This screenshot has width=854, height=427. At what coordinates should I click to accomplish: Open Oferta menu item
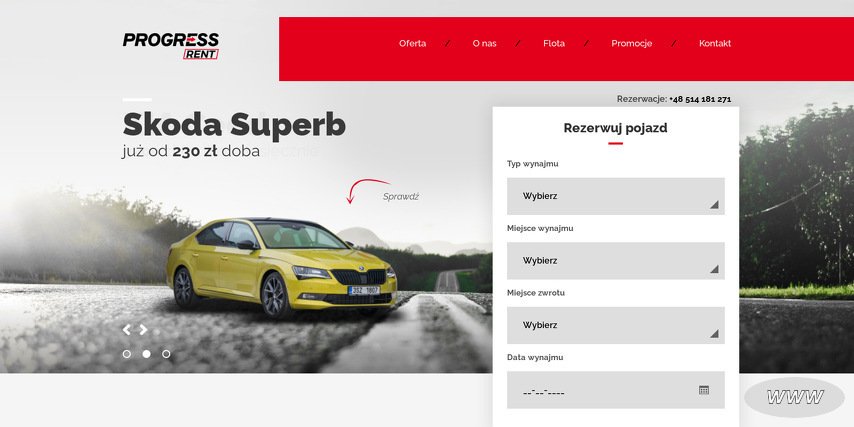pyautogui.click(x=412, y=44)
